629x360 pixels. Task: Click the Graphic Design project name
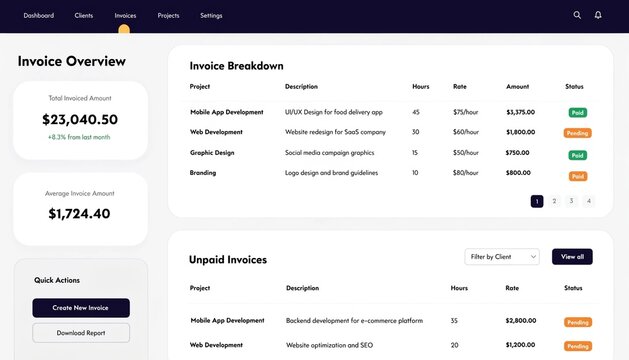[x=212, y=153]
